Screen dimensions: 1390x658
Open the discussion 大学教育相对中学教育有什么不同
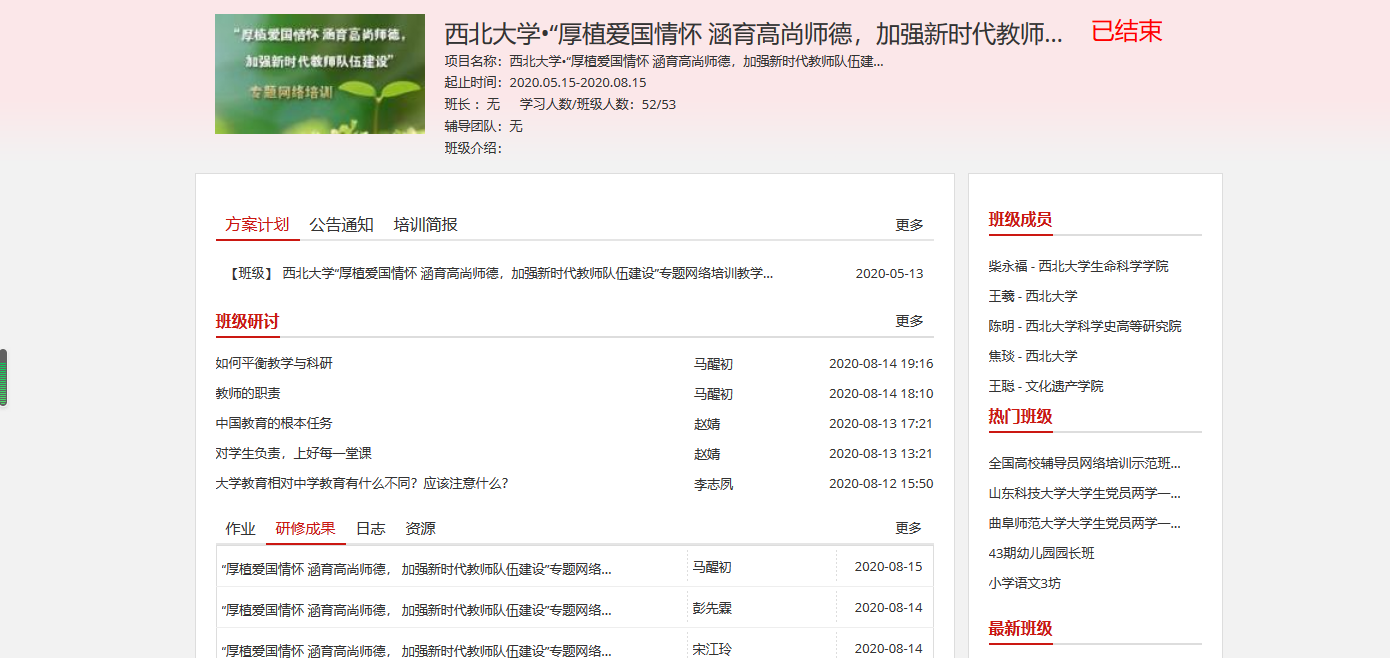tap(362, 483)
